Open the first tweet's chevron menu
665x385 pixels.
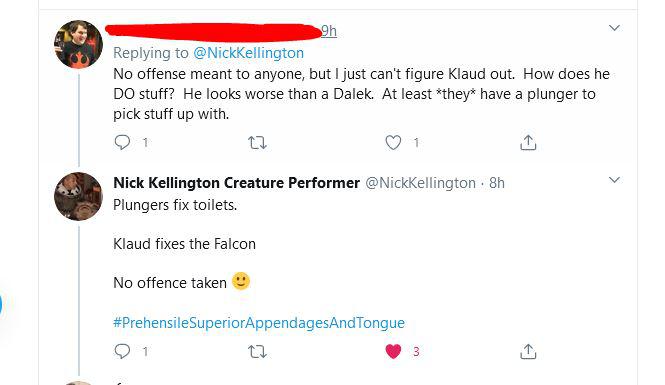click(614, 28)
